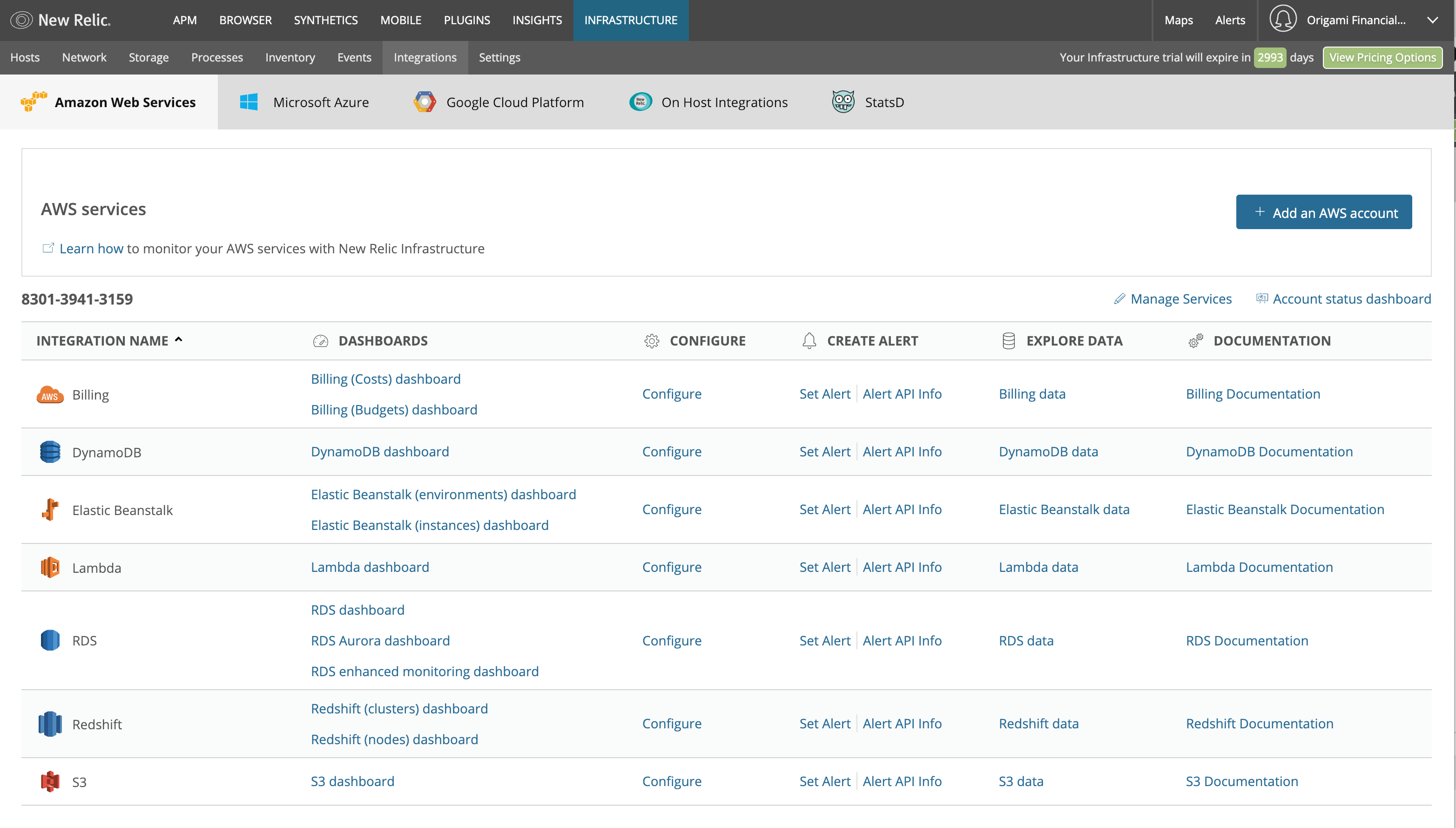
Task: Click the Redshift service icon
Action: point(50,724)
